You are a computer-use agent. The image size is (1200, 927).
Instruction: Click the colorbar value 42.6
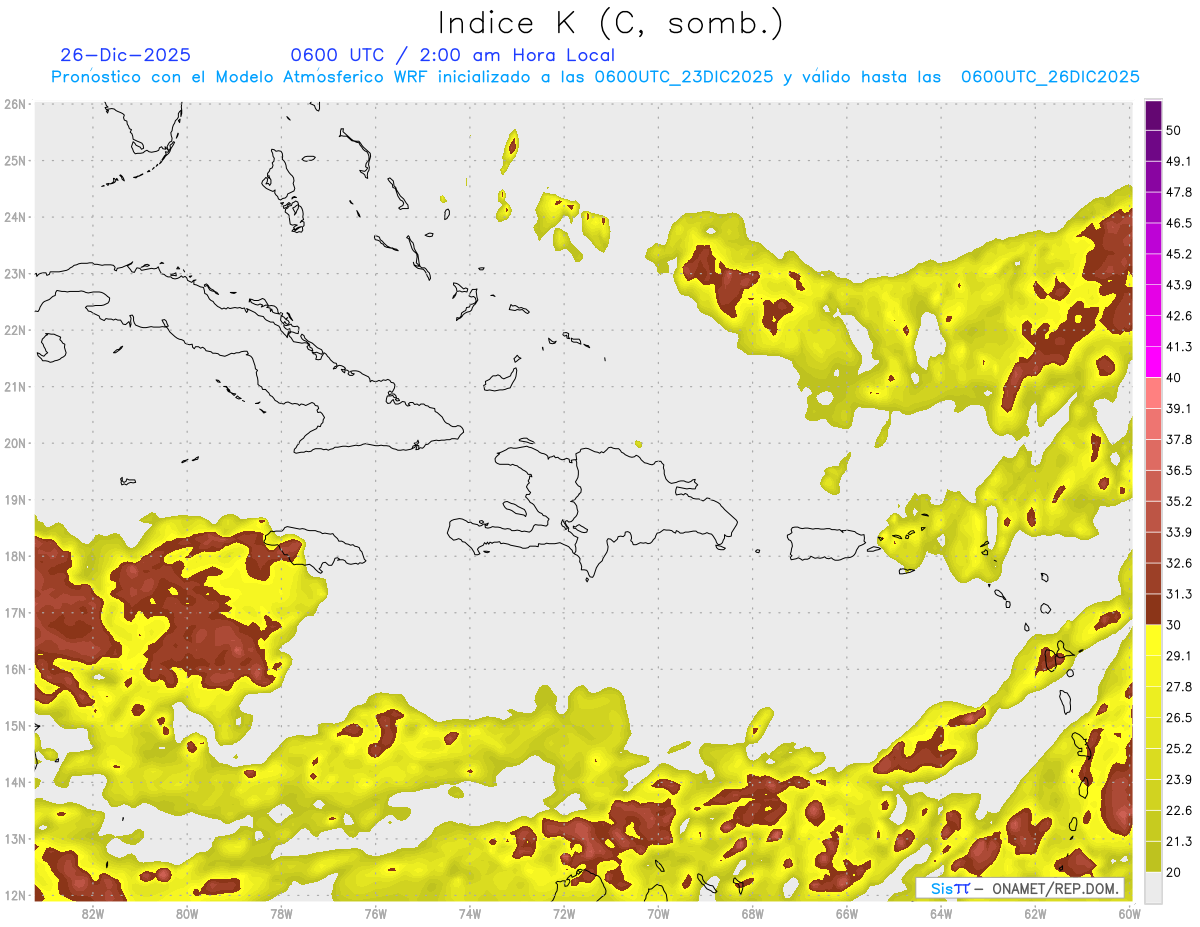click(1179, 316)
